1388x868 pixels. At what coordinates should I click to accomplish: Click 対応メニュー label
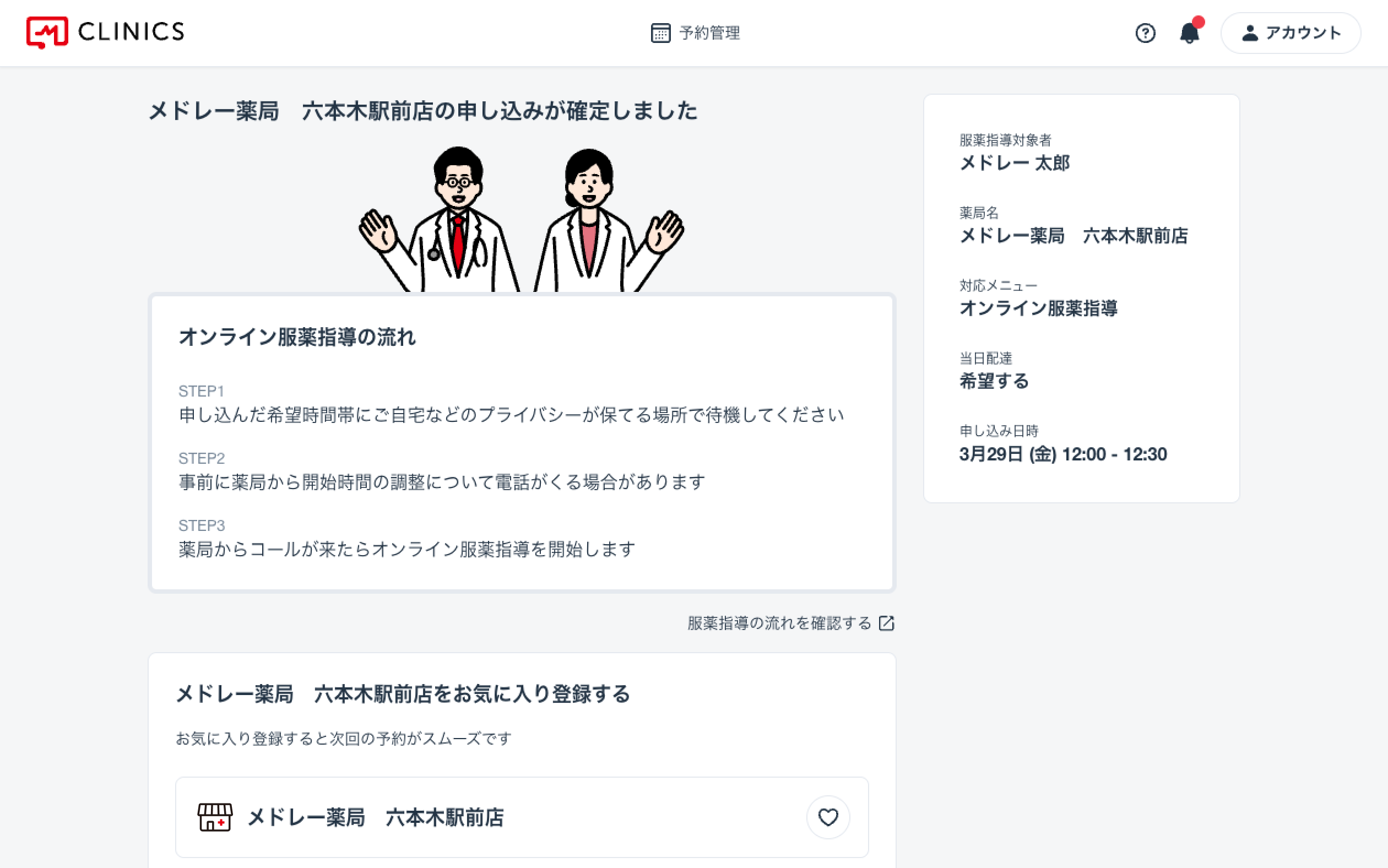point(998,285)
